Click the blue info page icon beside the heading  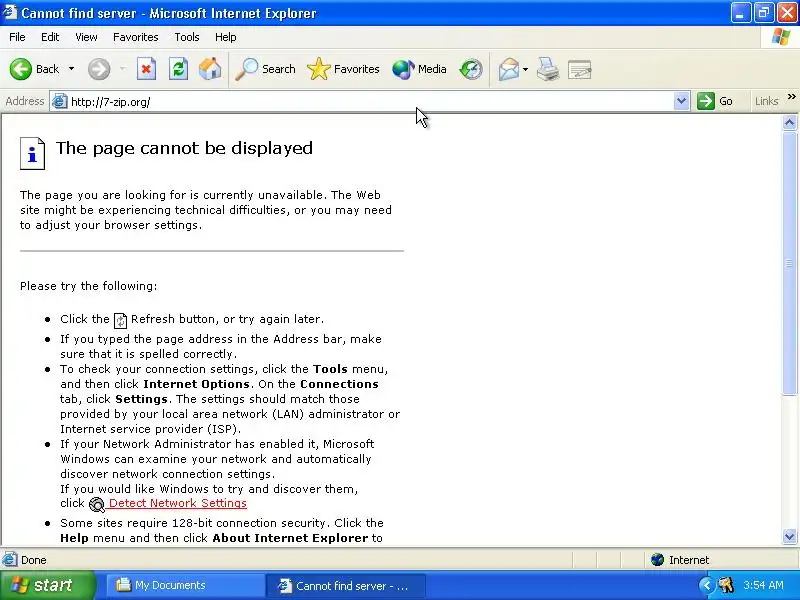(x=33, y=154)
